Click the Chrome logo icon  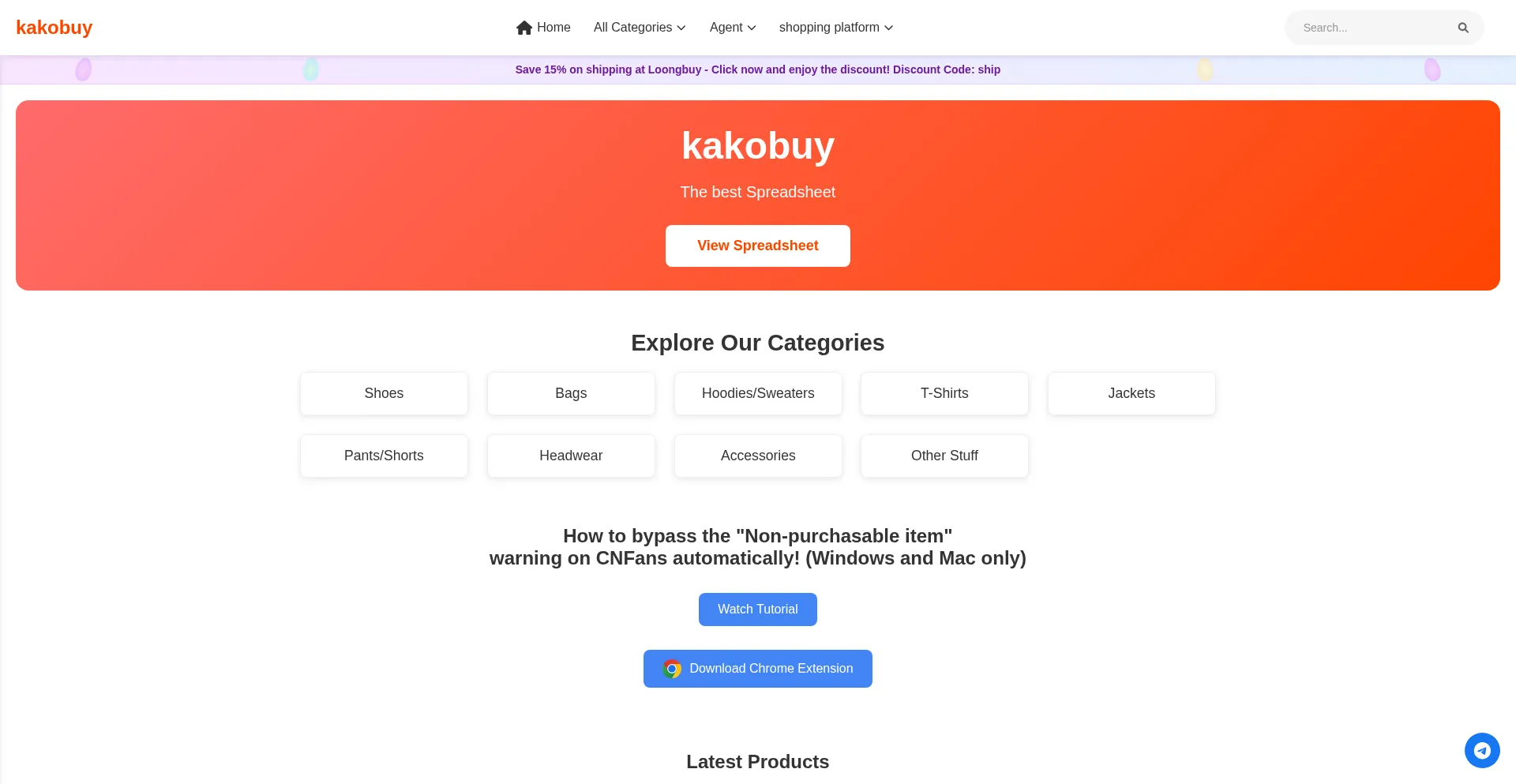pos(672,669)
